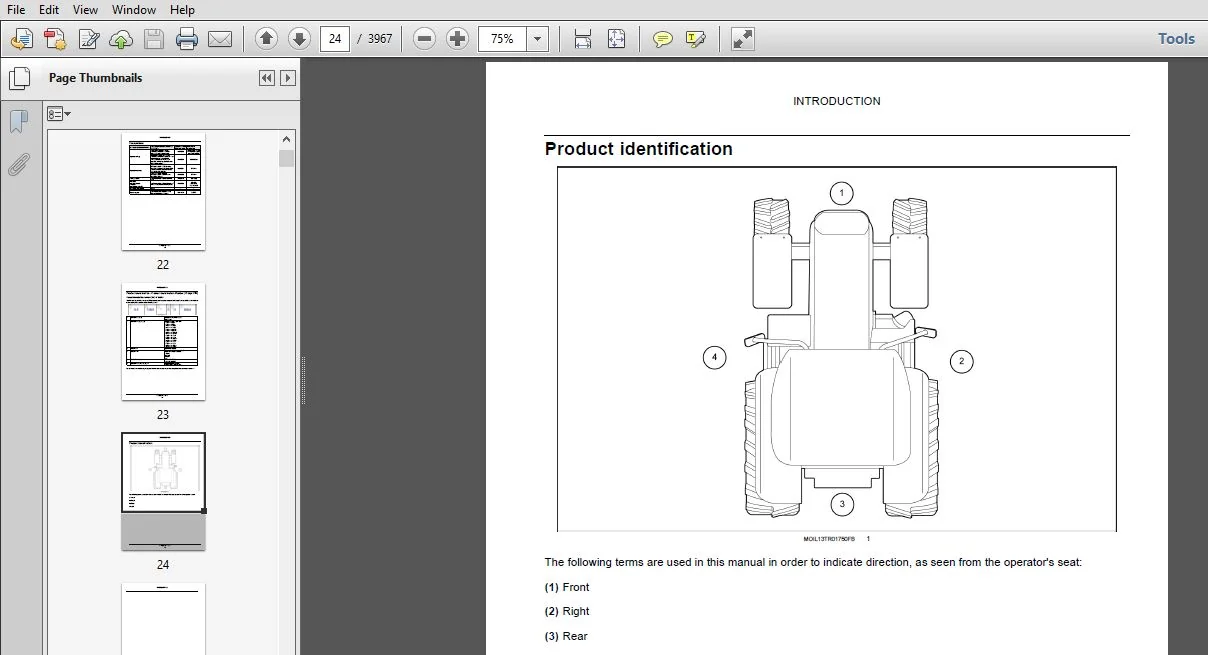Click the panel expand right-arrow button
1208x655 pixels.
click(288, 78)
